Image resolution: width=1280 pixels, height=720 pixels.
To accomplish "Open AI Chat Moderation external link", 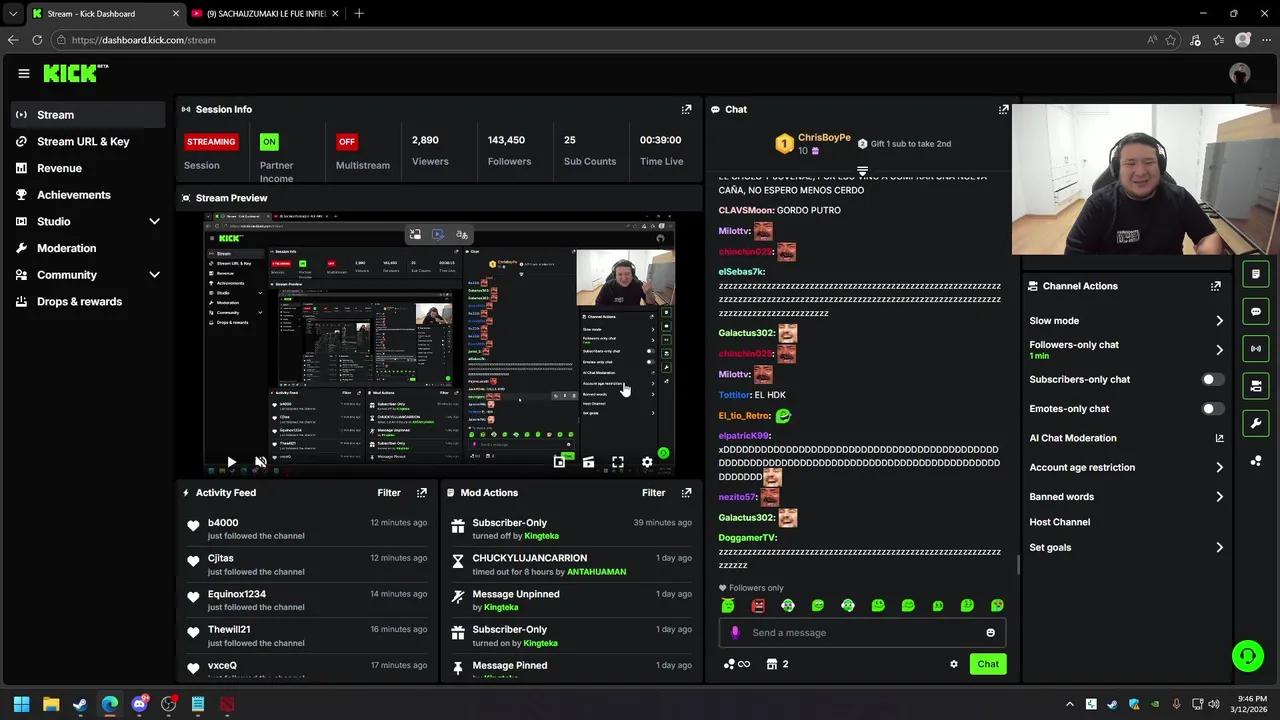I will click(1219, 438).
